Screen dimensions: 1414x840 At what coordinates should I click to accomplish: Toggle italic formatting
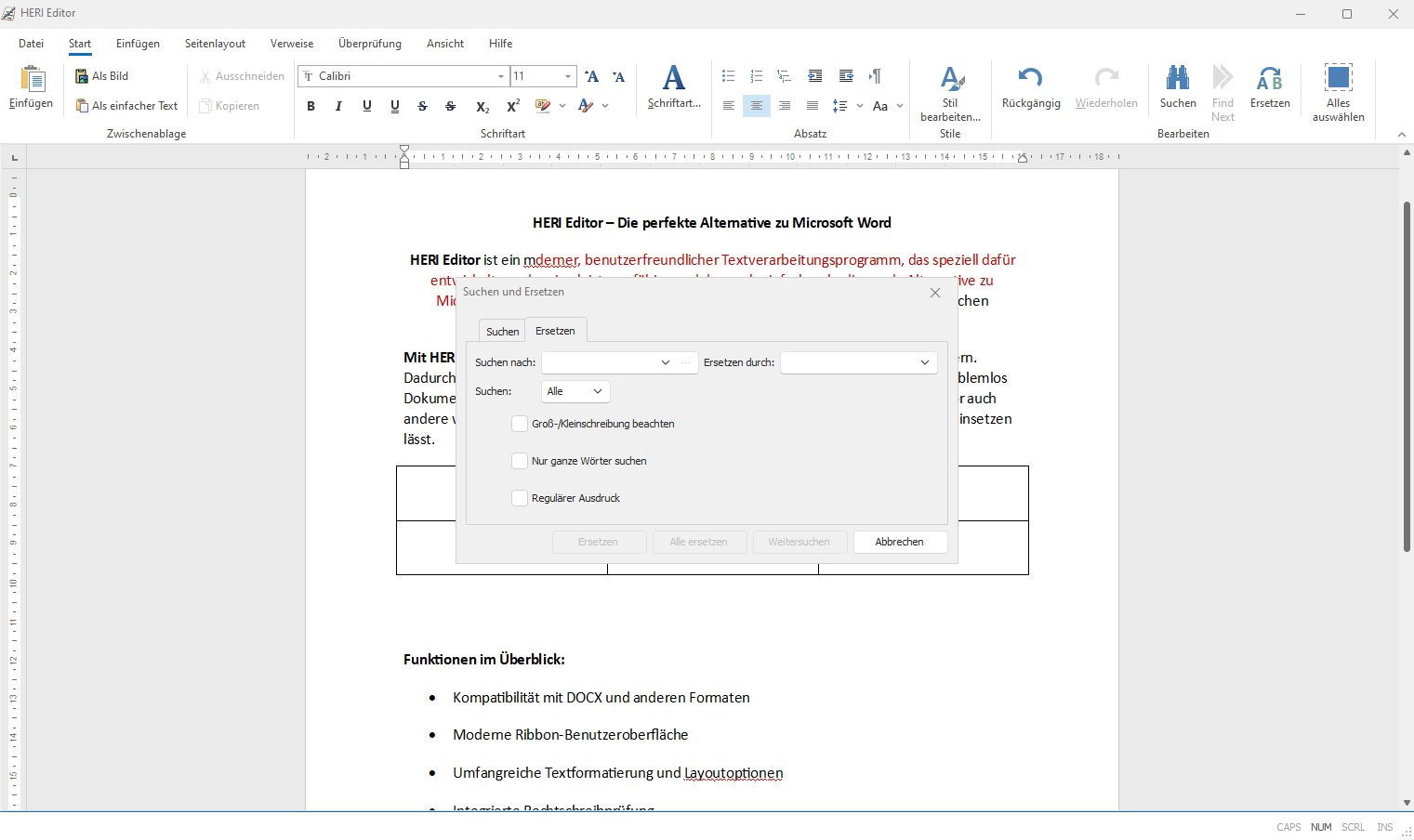(x=338, y=106)
